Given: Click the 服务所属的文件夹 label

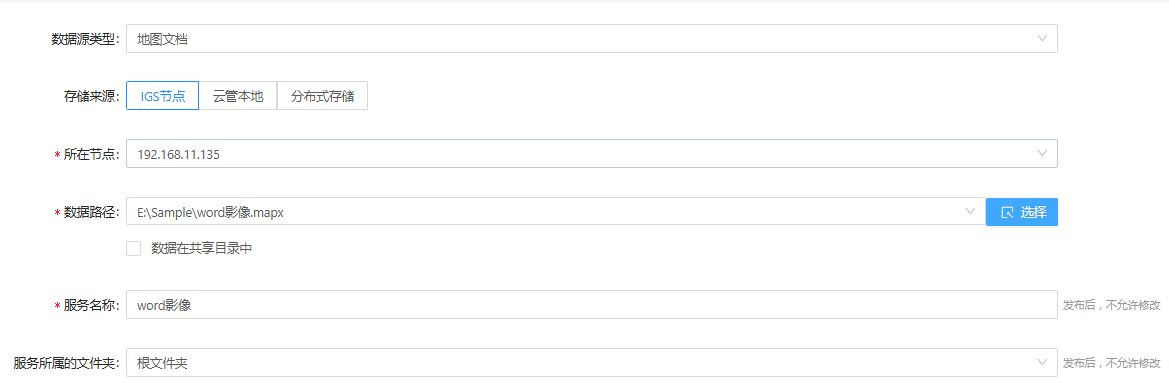Looking at the screenshot, I should point(66,364).
